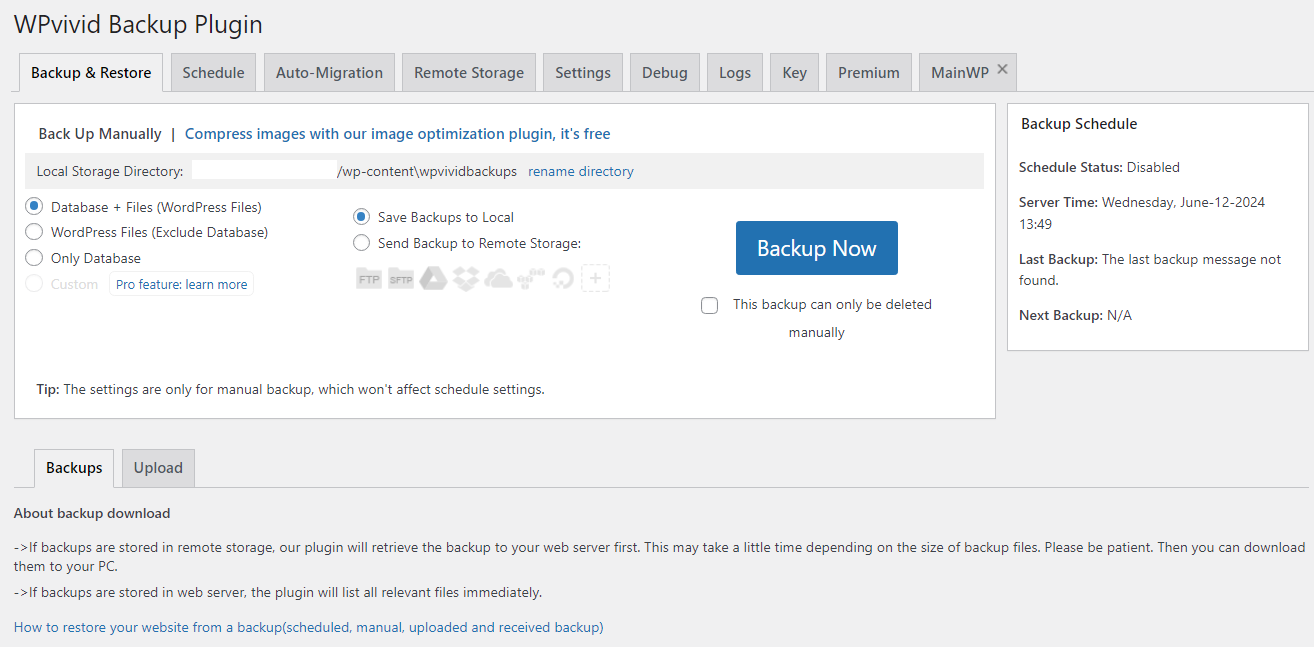Open the Premium tab
The width and height of the screenshot is (1314, 647).
coord(869,73)
